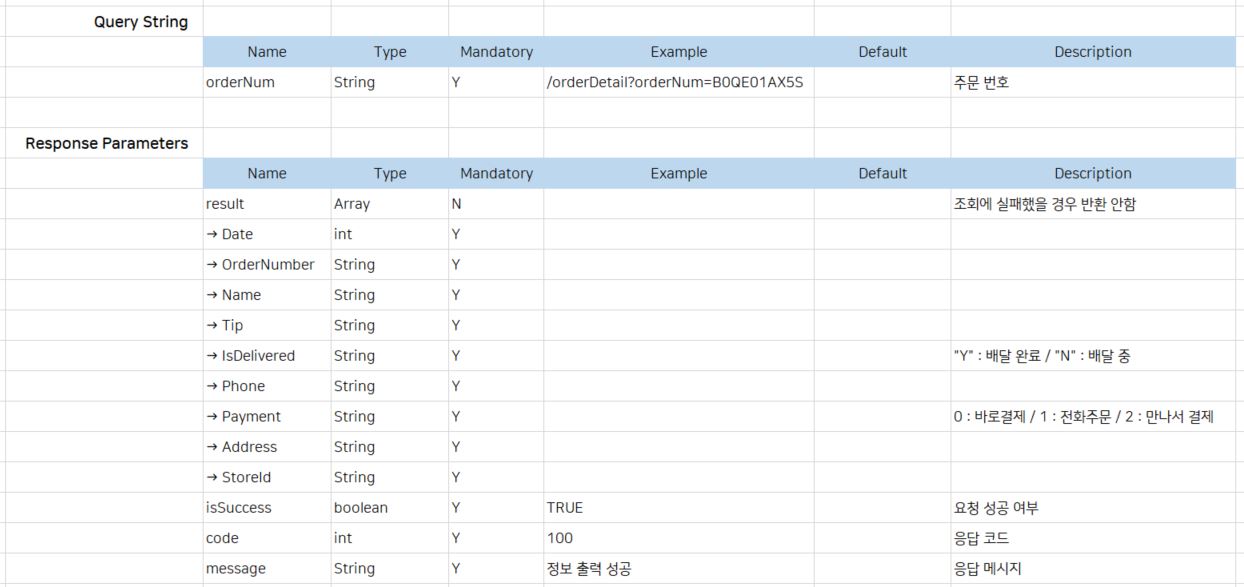Select the "result" parameter name cell
This screenshot has width=1244, height=587.
(225, 204)
